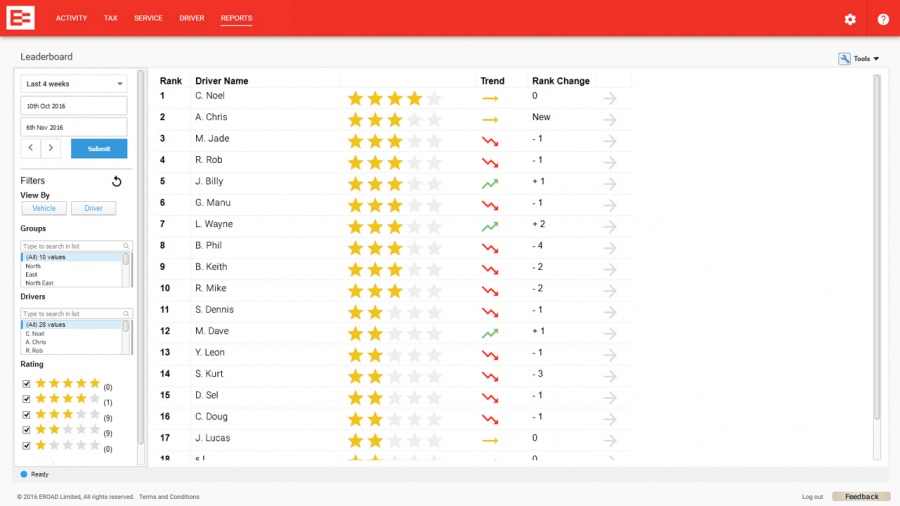Image resolution: width=900 pixels, height=506 pixels.
Task: Select A. Chris in the Drivers list
Action: click(36, 342)
